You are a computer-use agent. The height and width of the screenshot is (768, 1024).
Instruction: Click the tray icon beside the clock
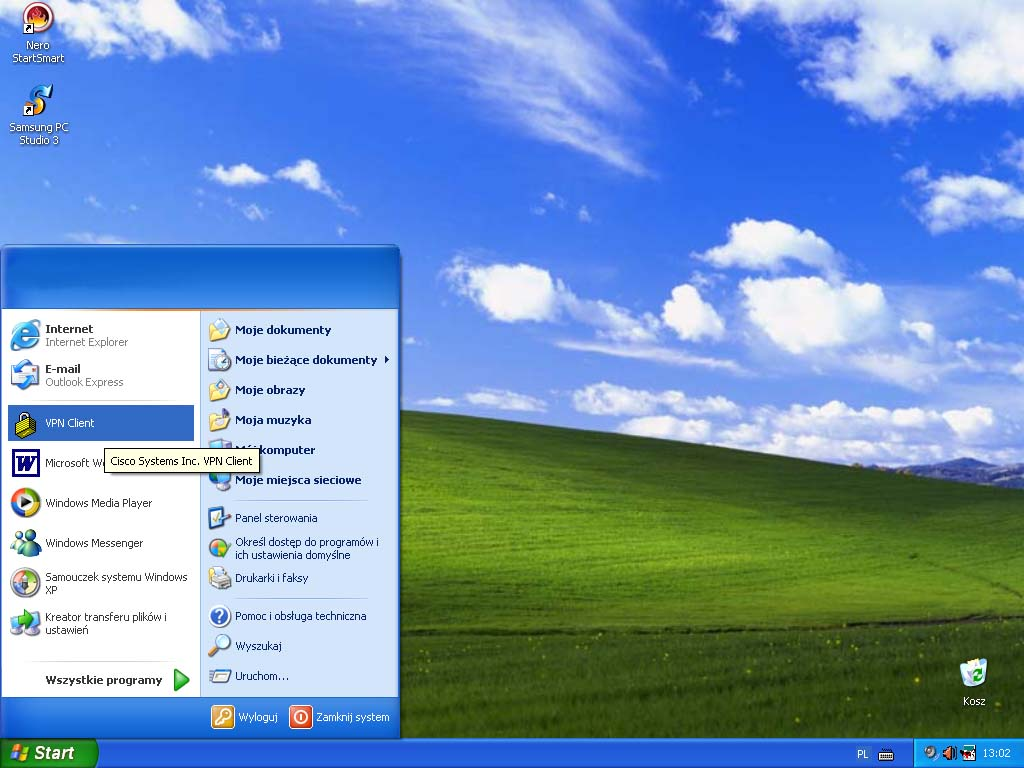[x=968, y=753]
